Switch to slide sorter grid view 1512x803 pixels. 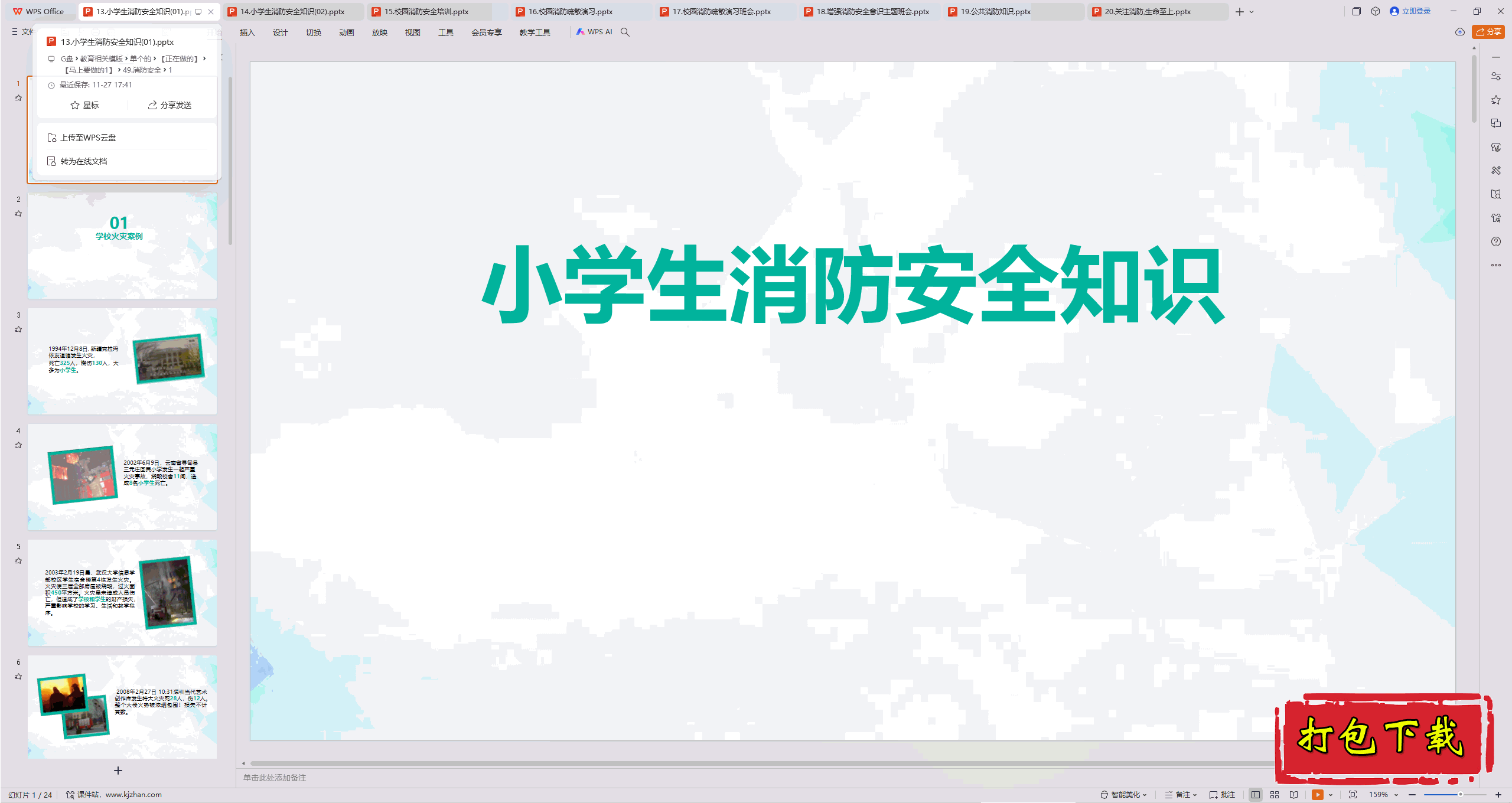[x=1275, y=795]
